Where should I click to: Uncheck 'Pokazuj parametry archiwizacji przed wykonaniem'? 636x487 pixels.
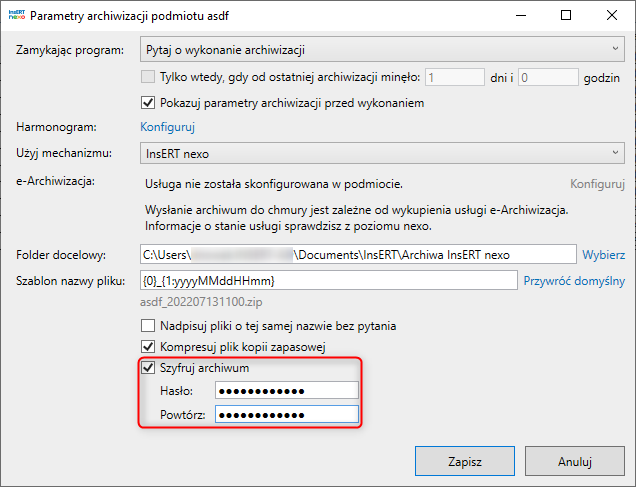click(149, 102)
